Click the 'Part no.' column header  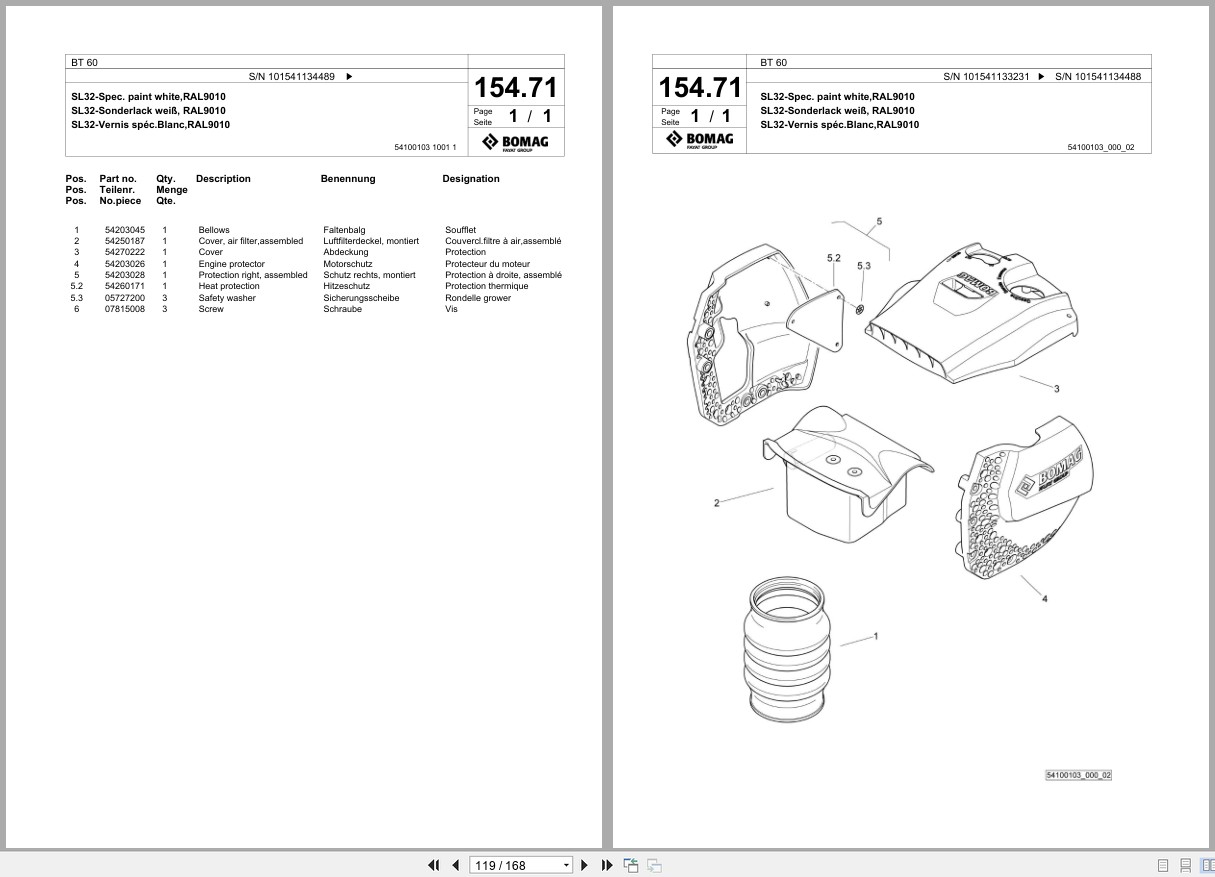coord(118,179)
